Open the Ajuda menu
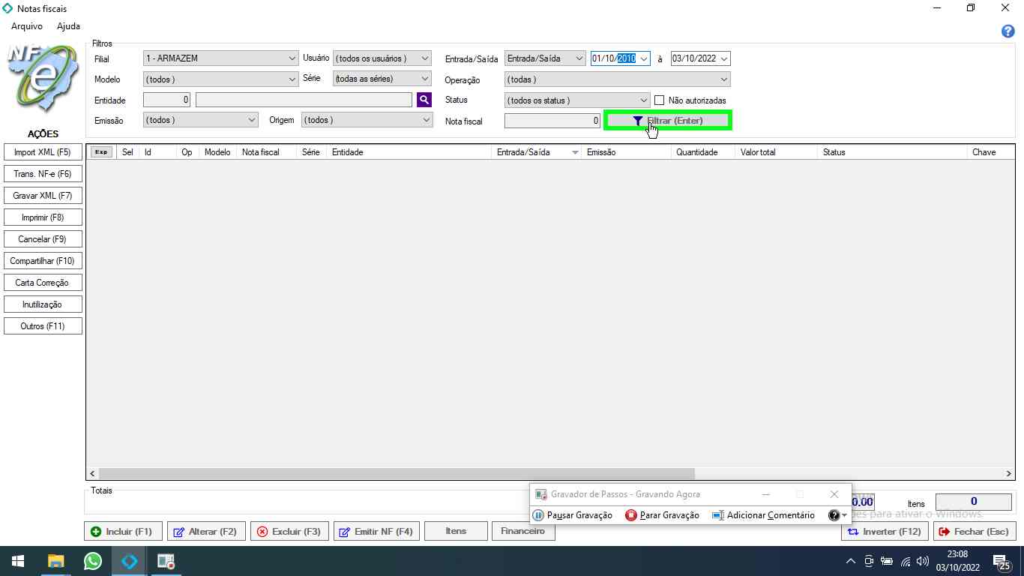The width and height of the screenshot is (1024, 576). pos(68,26)
